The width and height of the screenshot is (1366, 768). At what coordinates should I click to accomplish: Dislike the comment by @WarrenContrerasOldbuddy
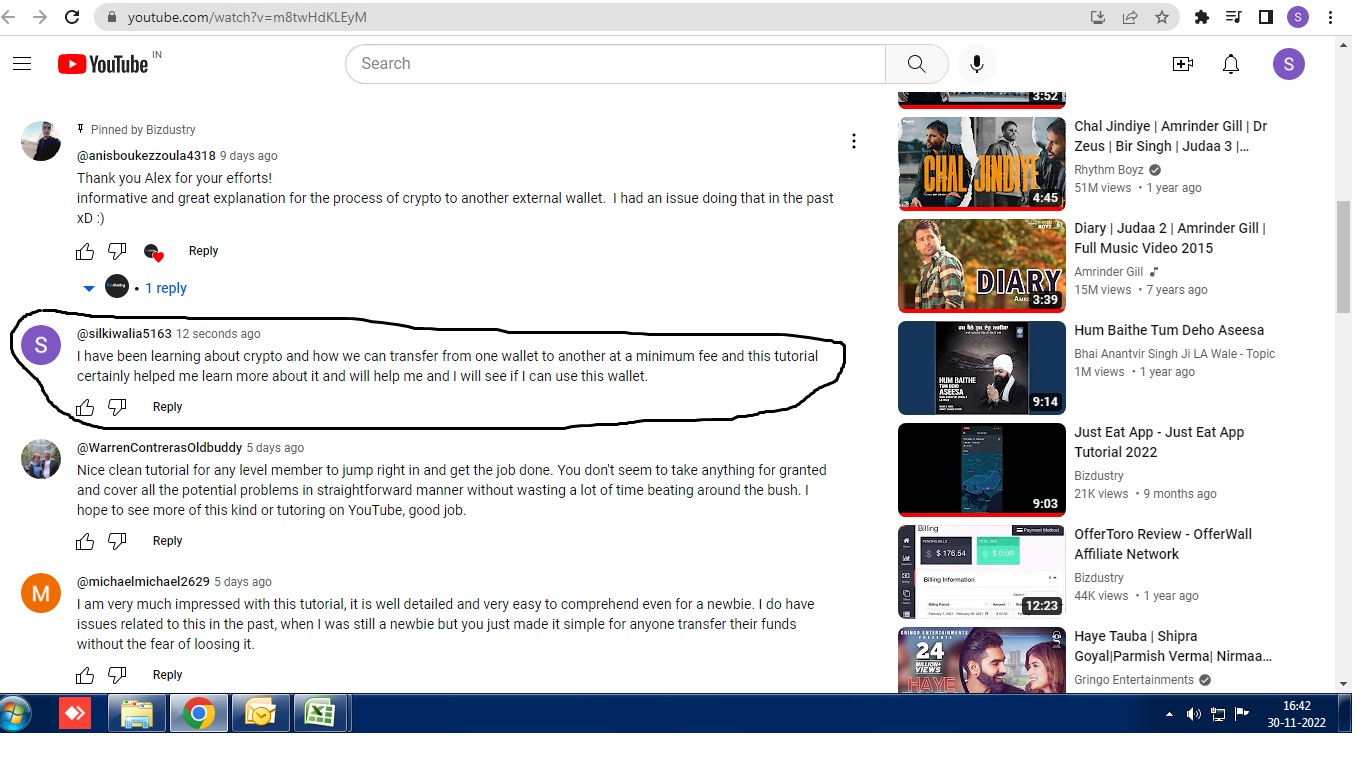coord(117,541)
